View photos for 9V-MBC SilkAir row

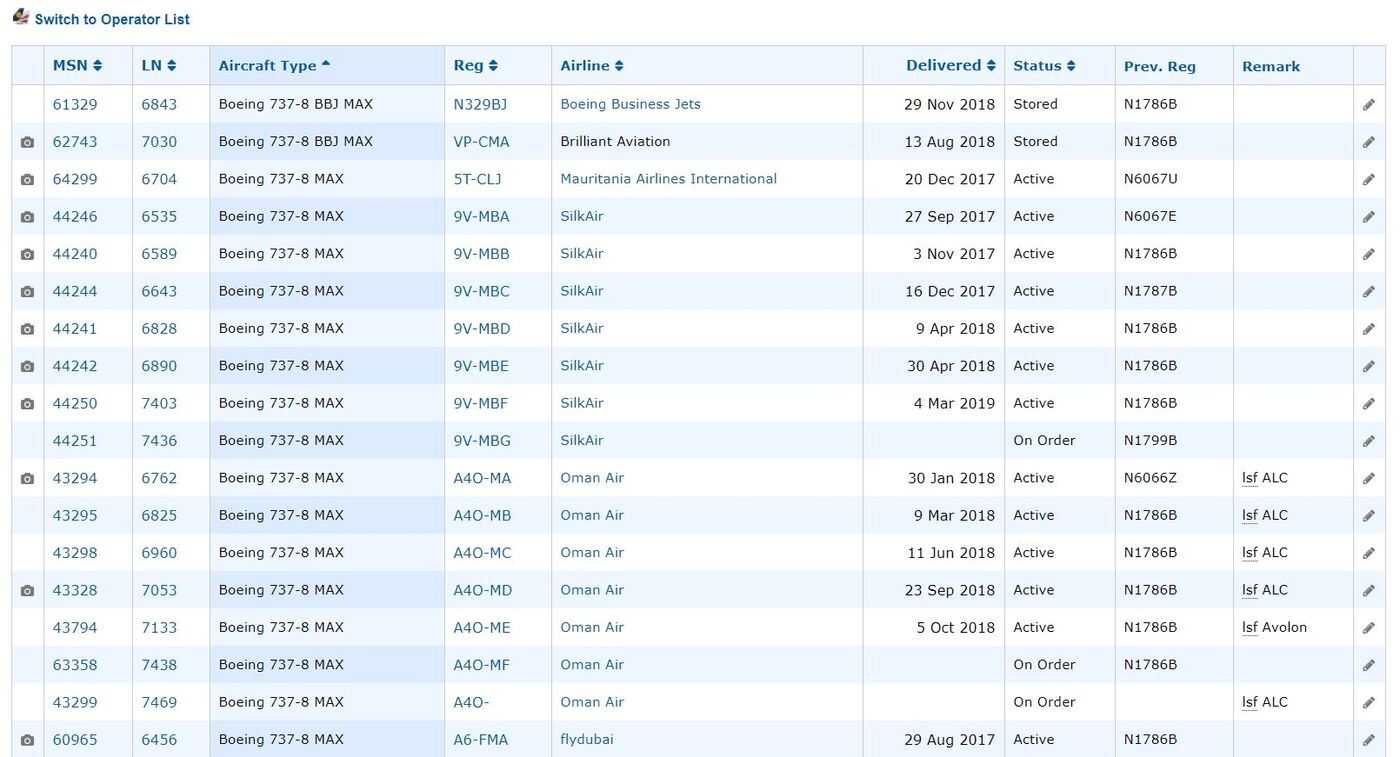27,292
